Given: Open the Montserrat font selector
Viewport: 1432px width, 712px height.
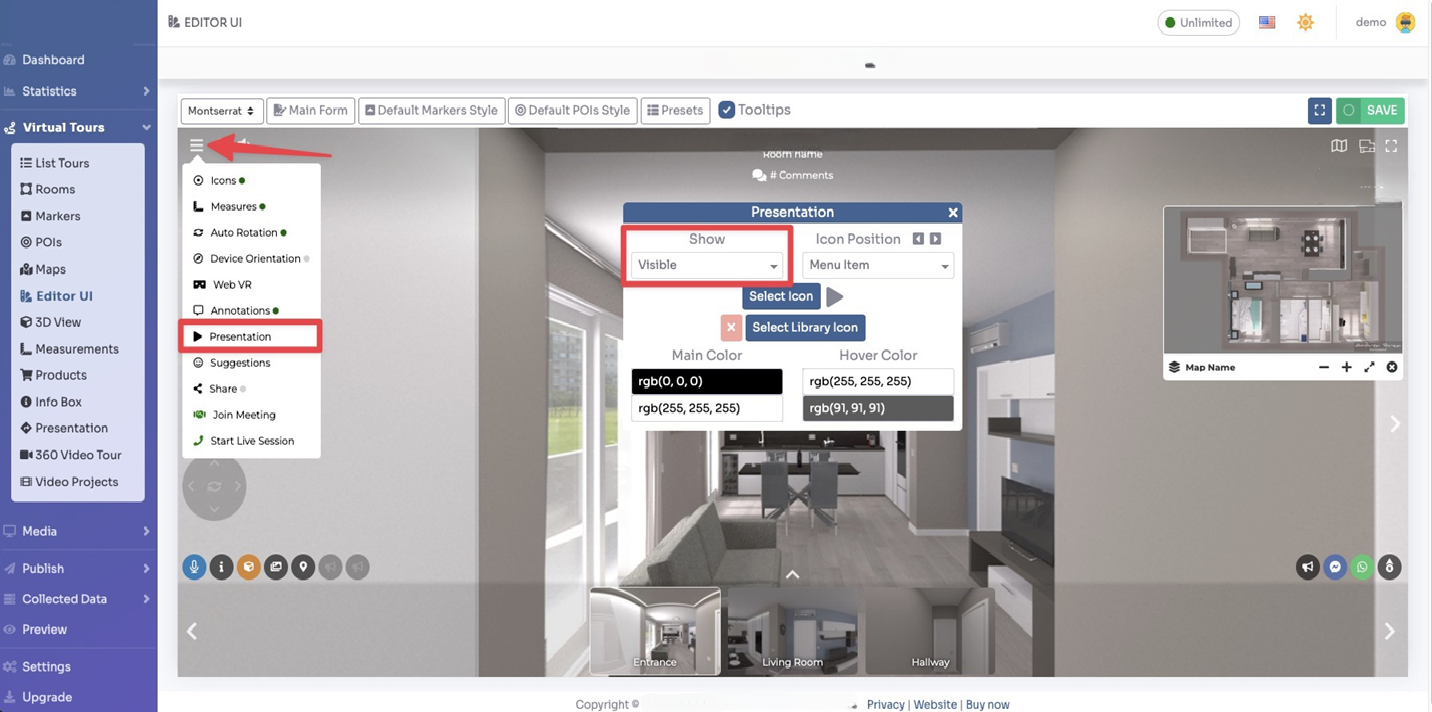Looking at the screenshot, I should pos(221,110).
